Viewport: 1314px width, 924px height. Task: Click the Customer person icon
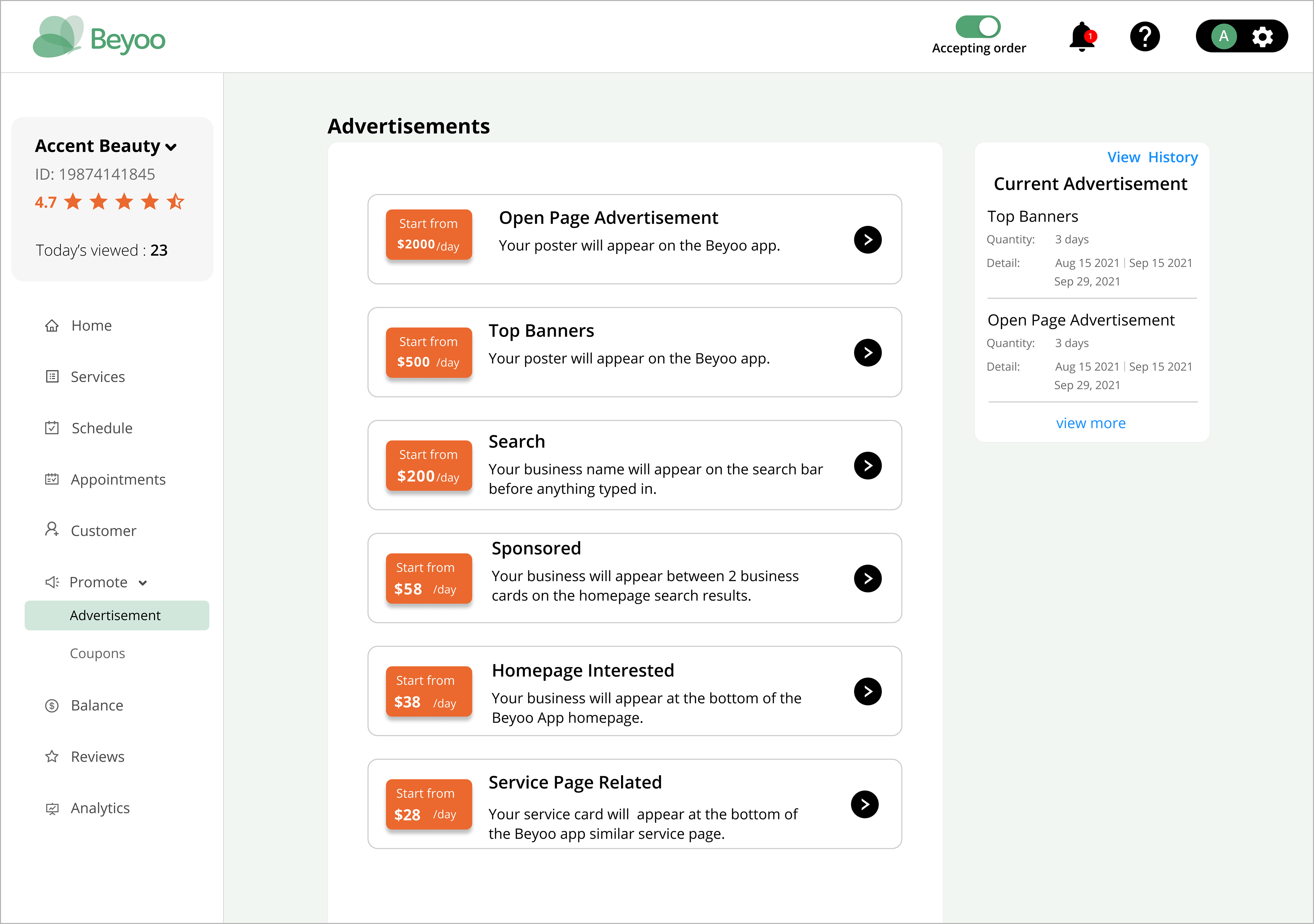[52, 529]
